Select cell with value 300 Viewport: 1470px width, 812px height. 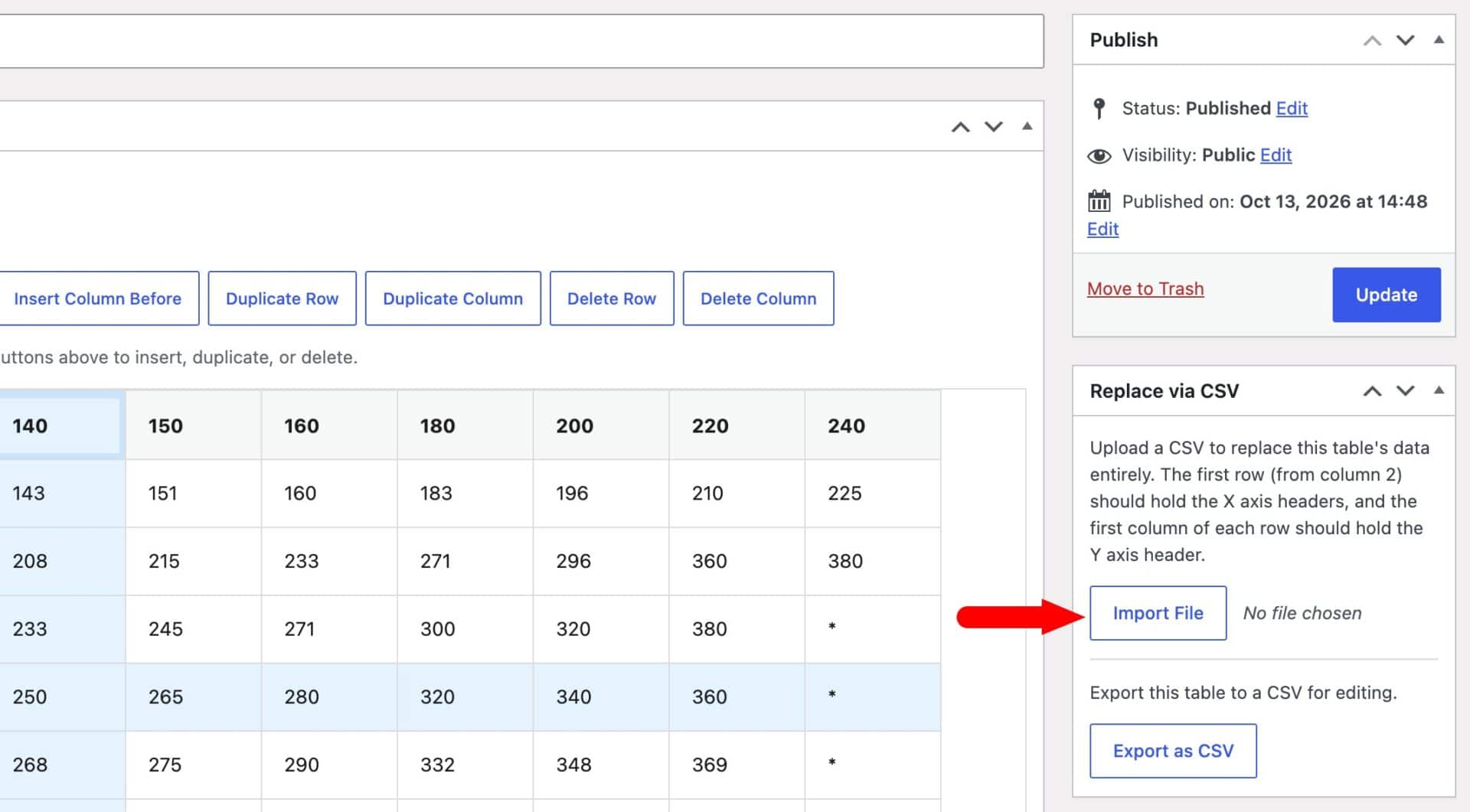[465, 630]
